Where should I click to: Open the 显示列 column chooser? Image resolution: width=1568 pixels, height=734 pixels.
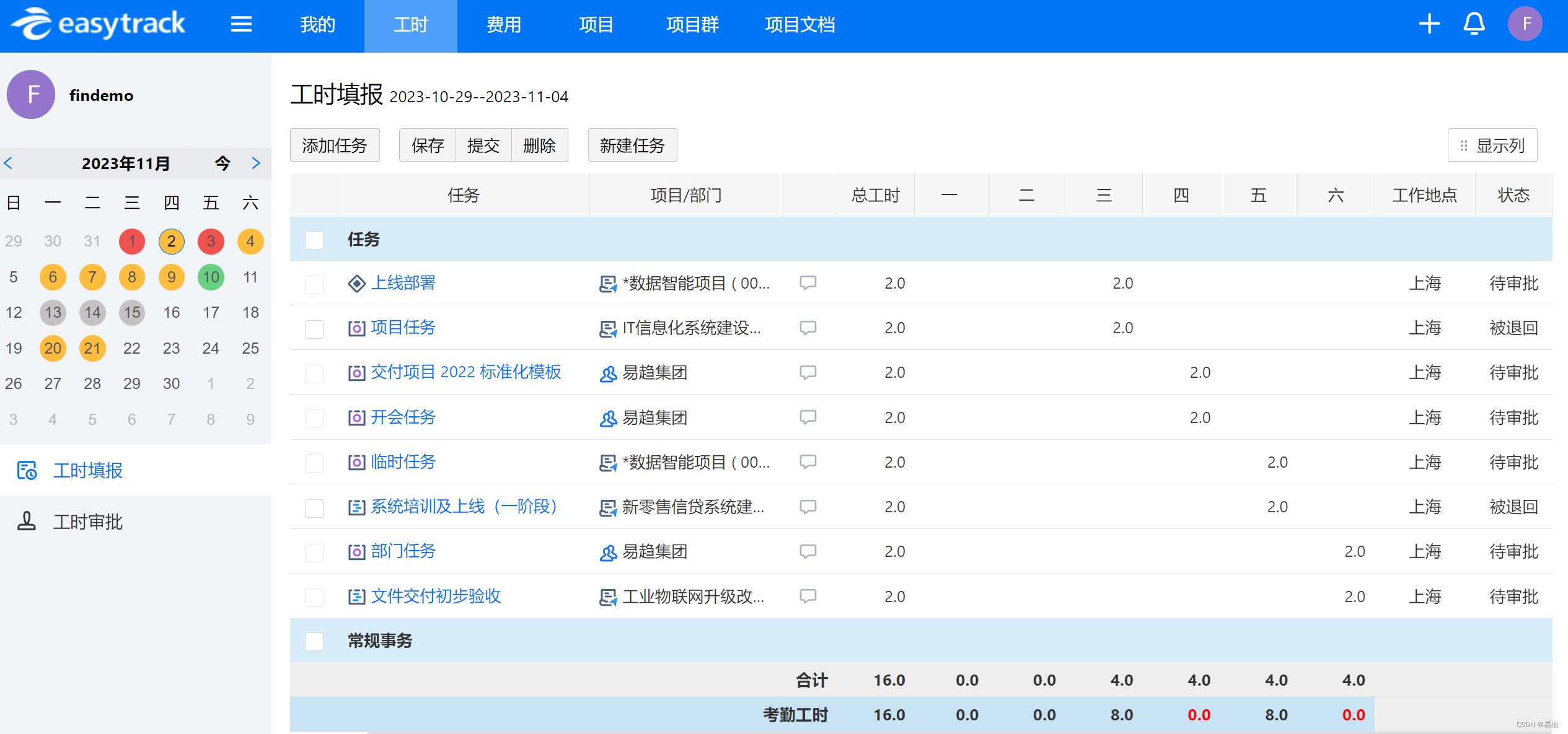coord(1492,146)
